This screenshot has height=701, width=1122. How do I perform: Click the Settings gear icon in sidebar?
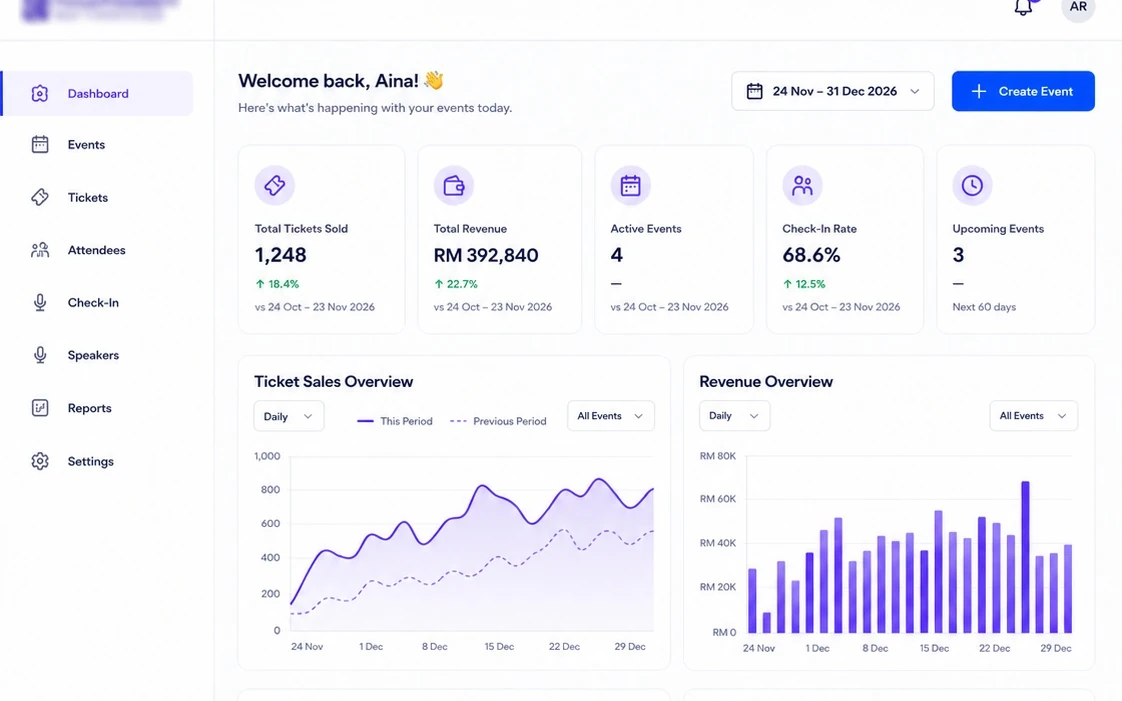pos(40,461)
